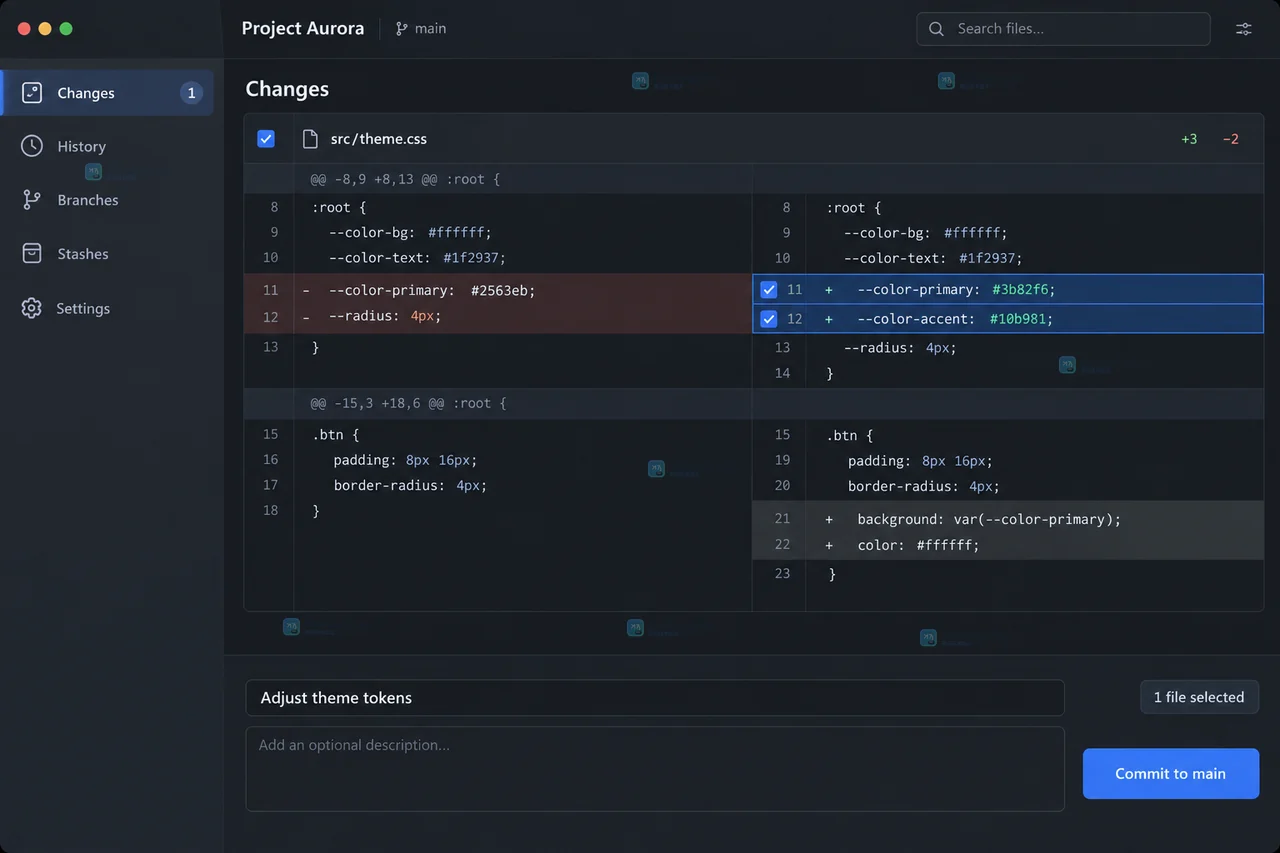Open the filter options sliders icon
Image resolution: width=1280 pixels, height=853 pixels.
(1244, 29)
